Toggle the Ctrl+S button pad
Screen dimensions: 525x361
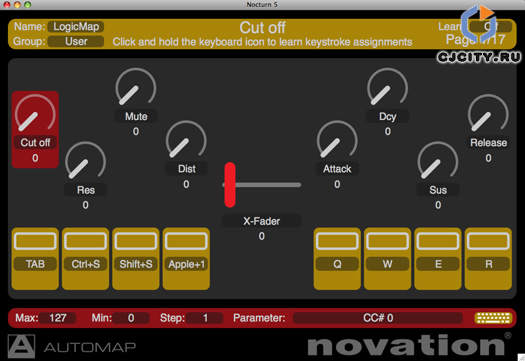click(x=85, y=259)
